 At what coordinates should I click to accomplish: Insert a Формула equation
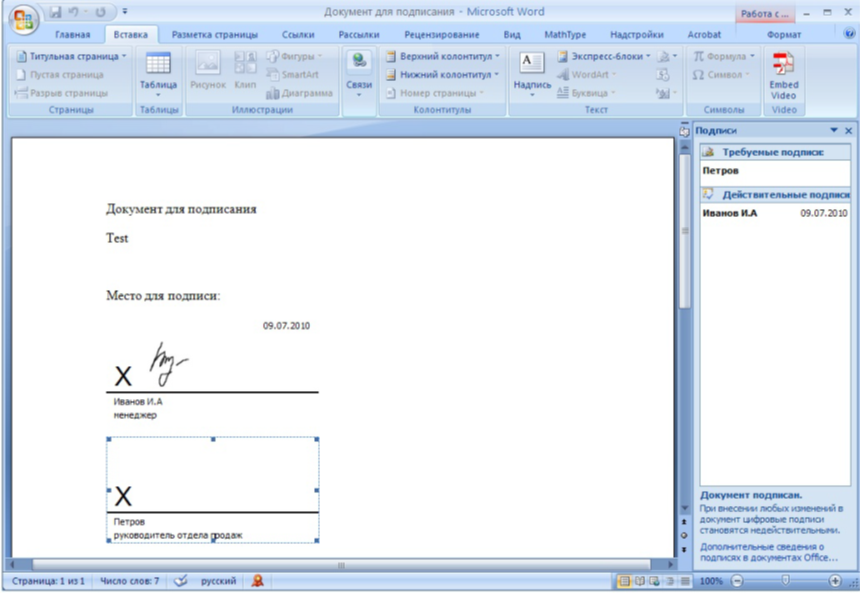[723, 57]
